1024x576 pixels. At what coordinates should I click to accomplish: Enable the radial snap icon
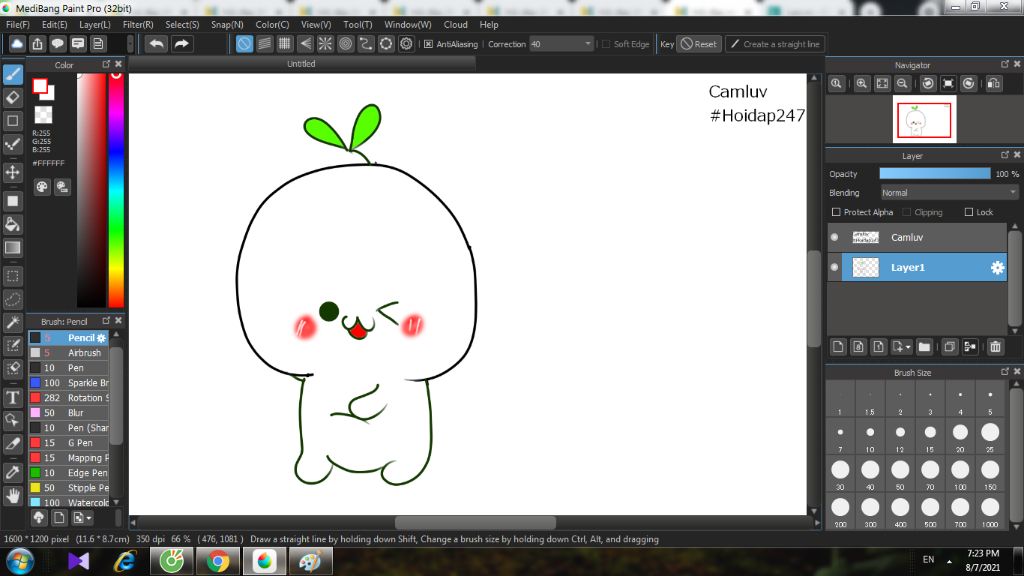(325, 44)
